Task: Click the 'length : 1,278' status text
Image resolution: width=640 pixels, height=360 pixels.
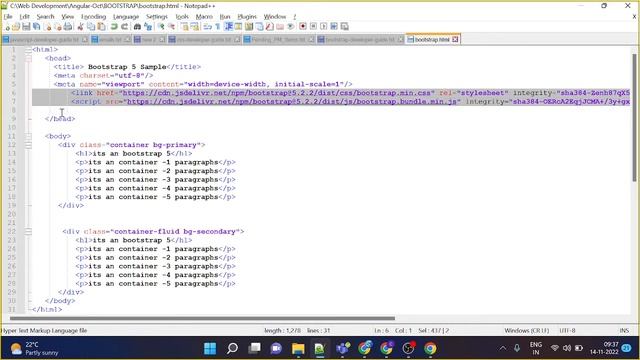Action: coord(282,331)
